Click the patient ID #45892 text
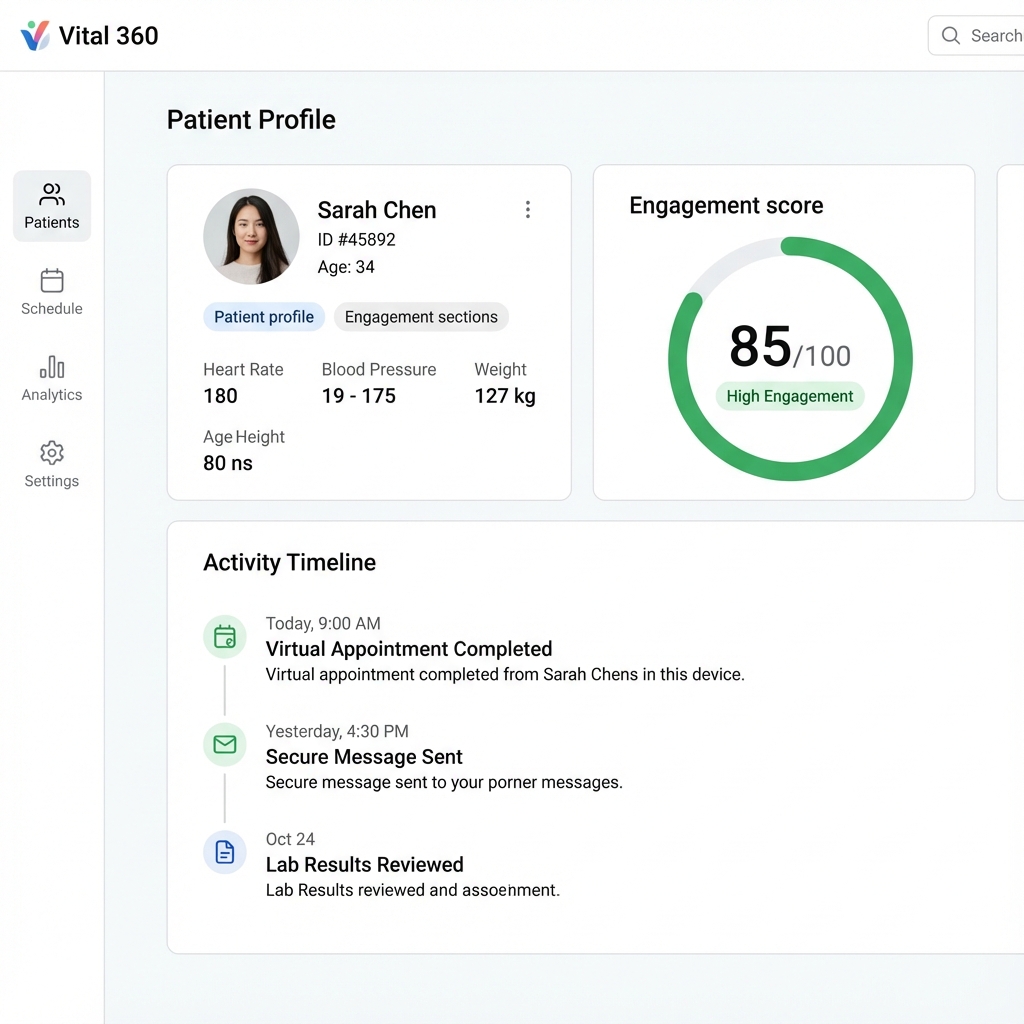 coord(356,239)
